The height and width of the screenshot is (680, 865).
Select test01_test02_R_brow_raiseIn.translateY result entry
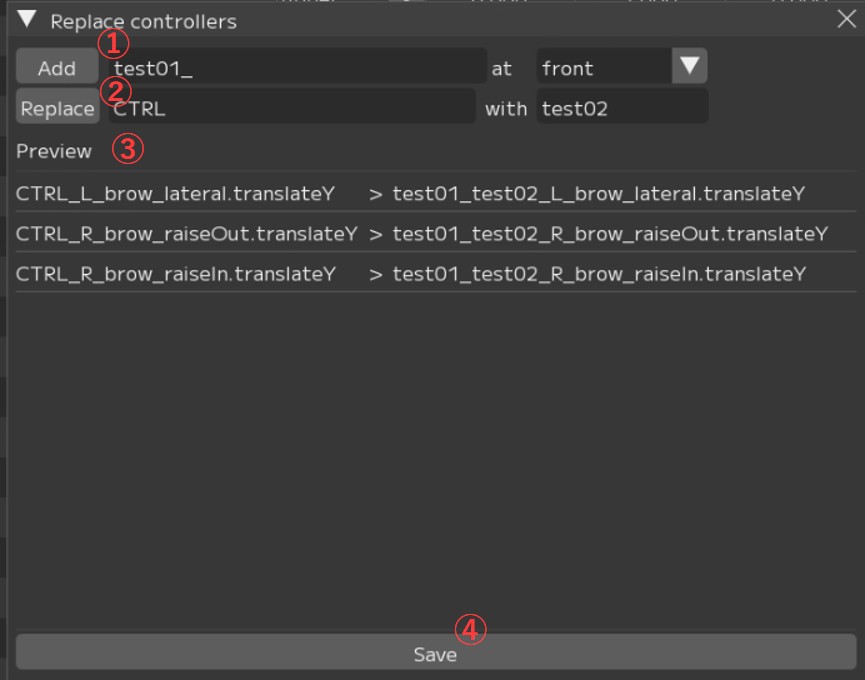(598, 274)
